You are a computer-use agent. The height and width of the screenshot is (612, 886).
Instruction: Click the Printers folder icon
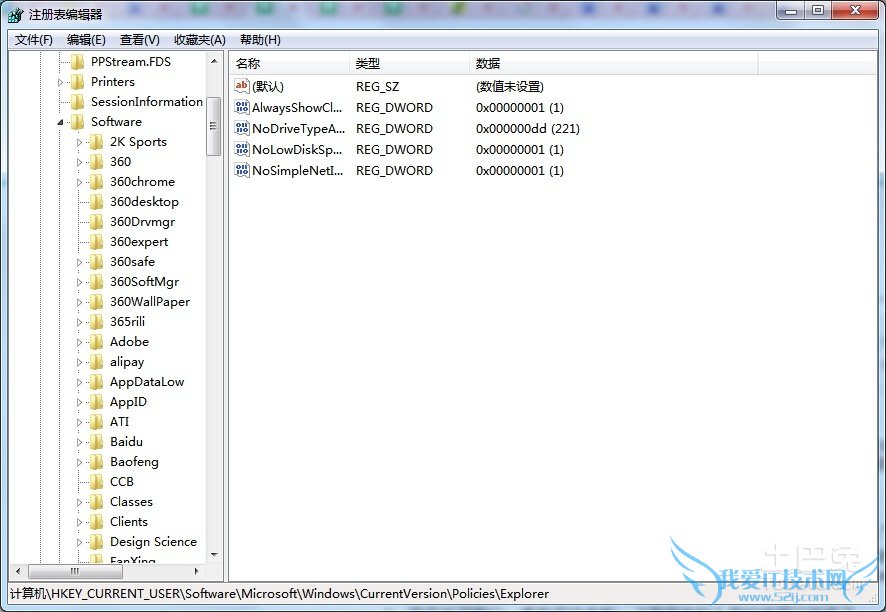(77, 82)
